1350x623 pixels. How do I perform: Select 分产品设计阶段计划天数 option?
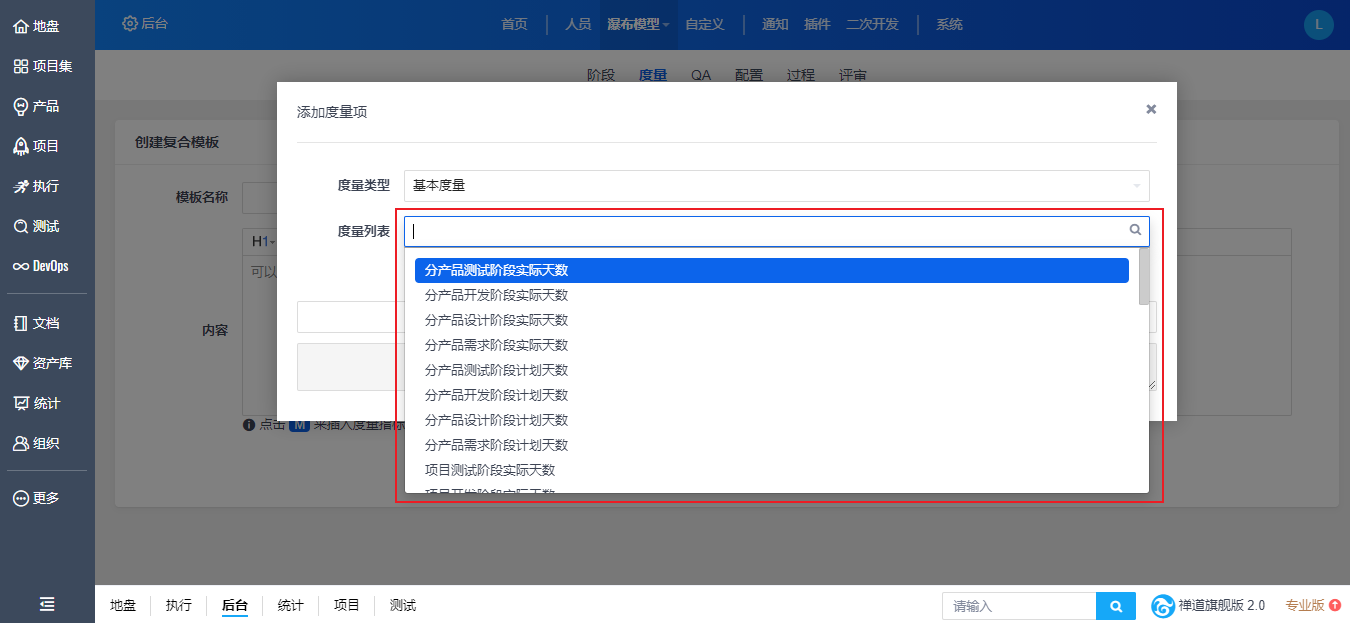tap(772, 420)
